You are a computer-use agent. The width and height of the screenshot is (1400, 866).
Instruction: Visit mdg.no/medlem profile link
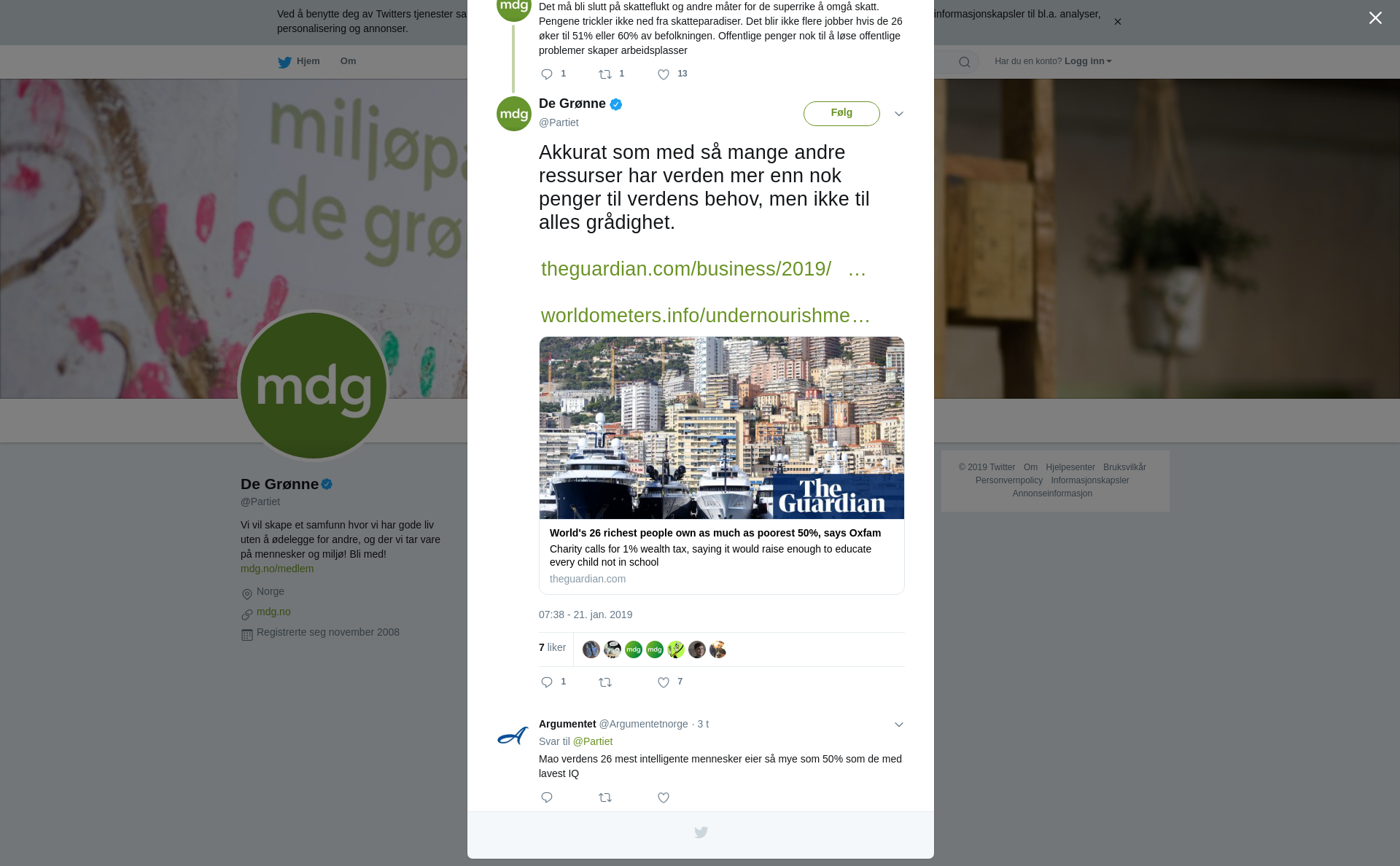(x=277, y=569)
